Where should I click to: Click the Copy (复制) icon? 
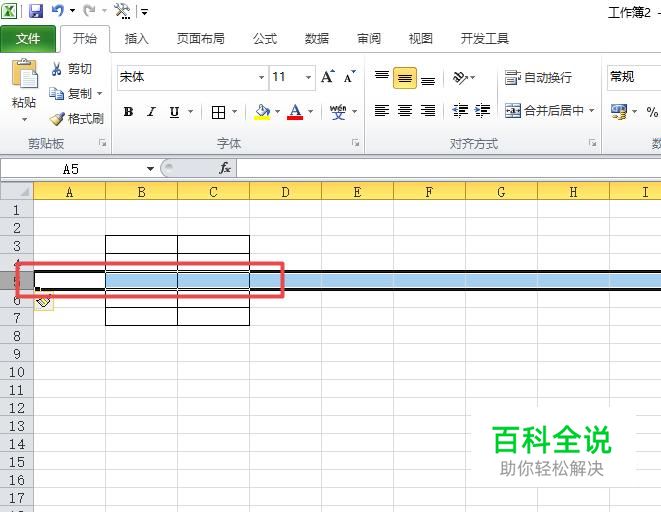point(56,93)
